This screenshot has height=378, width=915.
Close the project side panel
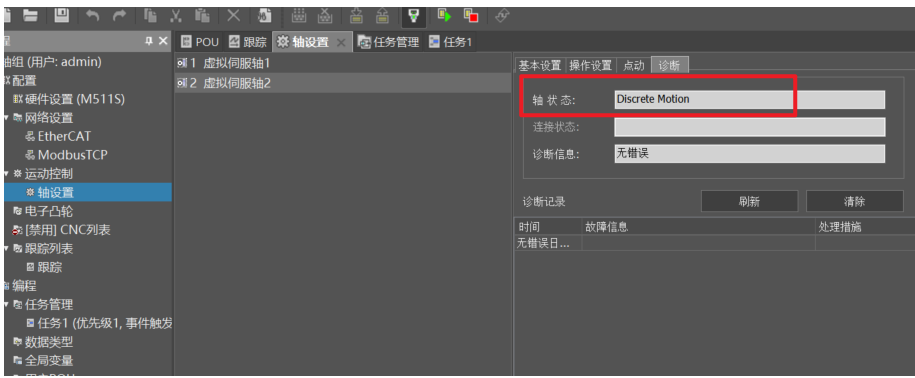pyautogui.click(x=163, y=41)
